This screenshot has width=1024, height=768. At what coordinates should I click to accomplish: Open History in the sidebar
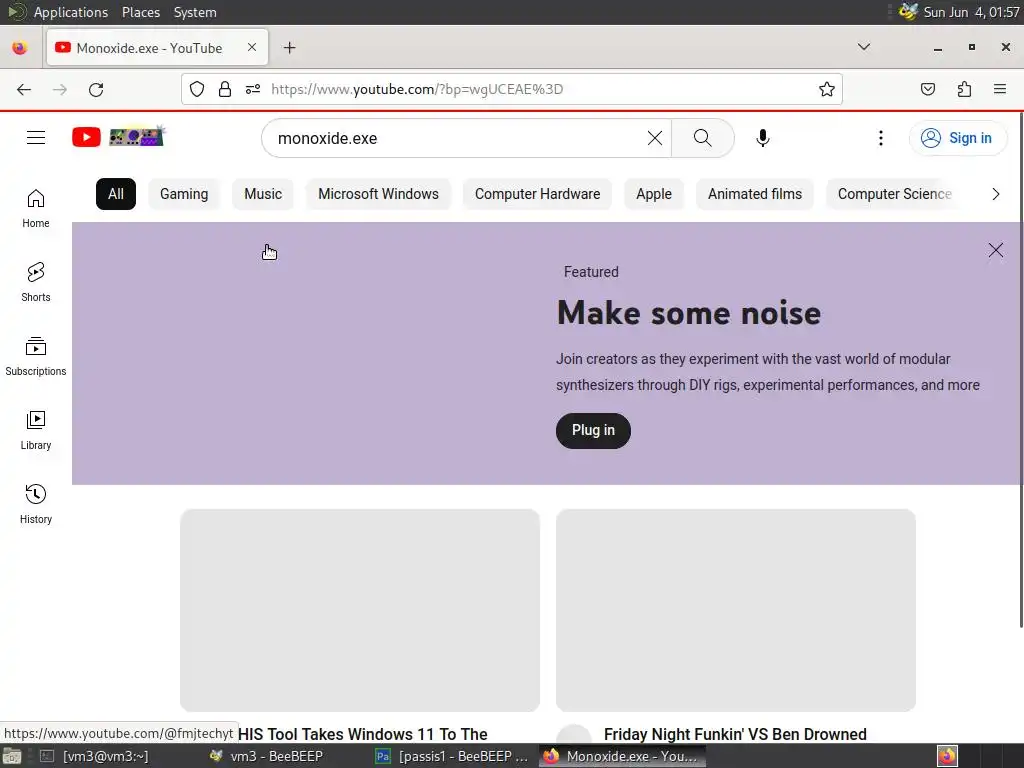[36, 504]
